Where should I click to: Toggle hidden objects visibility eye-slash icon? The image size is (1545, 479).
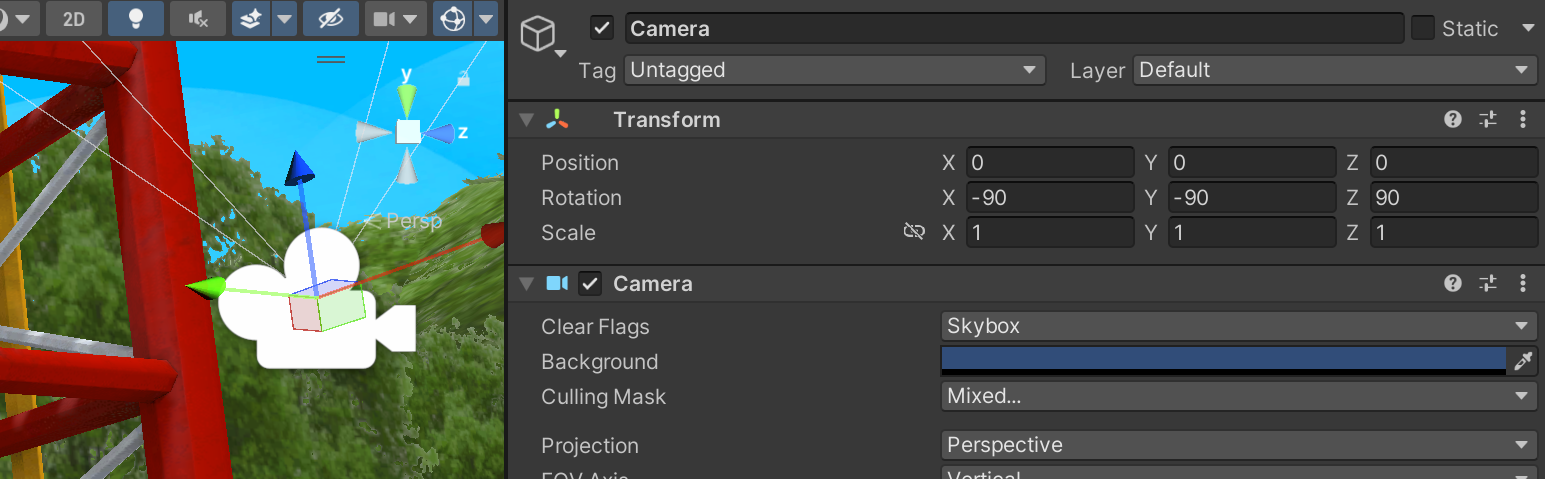(x=331, y=18)
